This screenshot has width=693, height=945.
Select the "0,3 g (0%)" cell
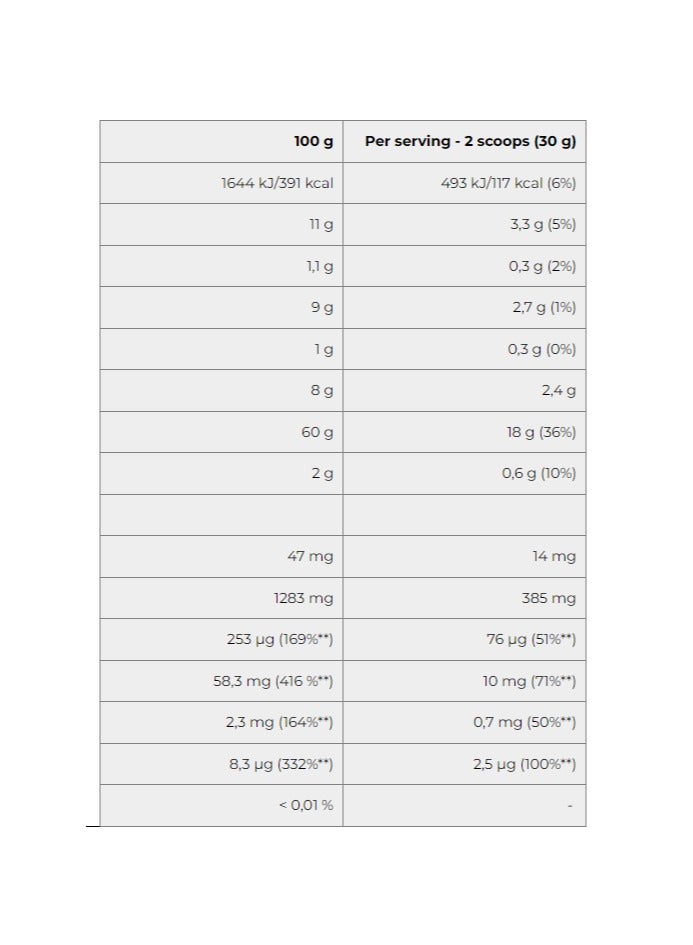[x=542, y=349]
